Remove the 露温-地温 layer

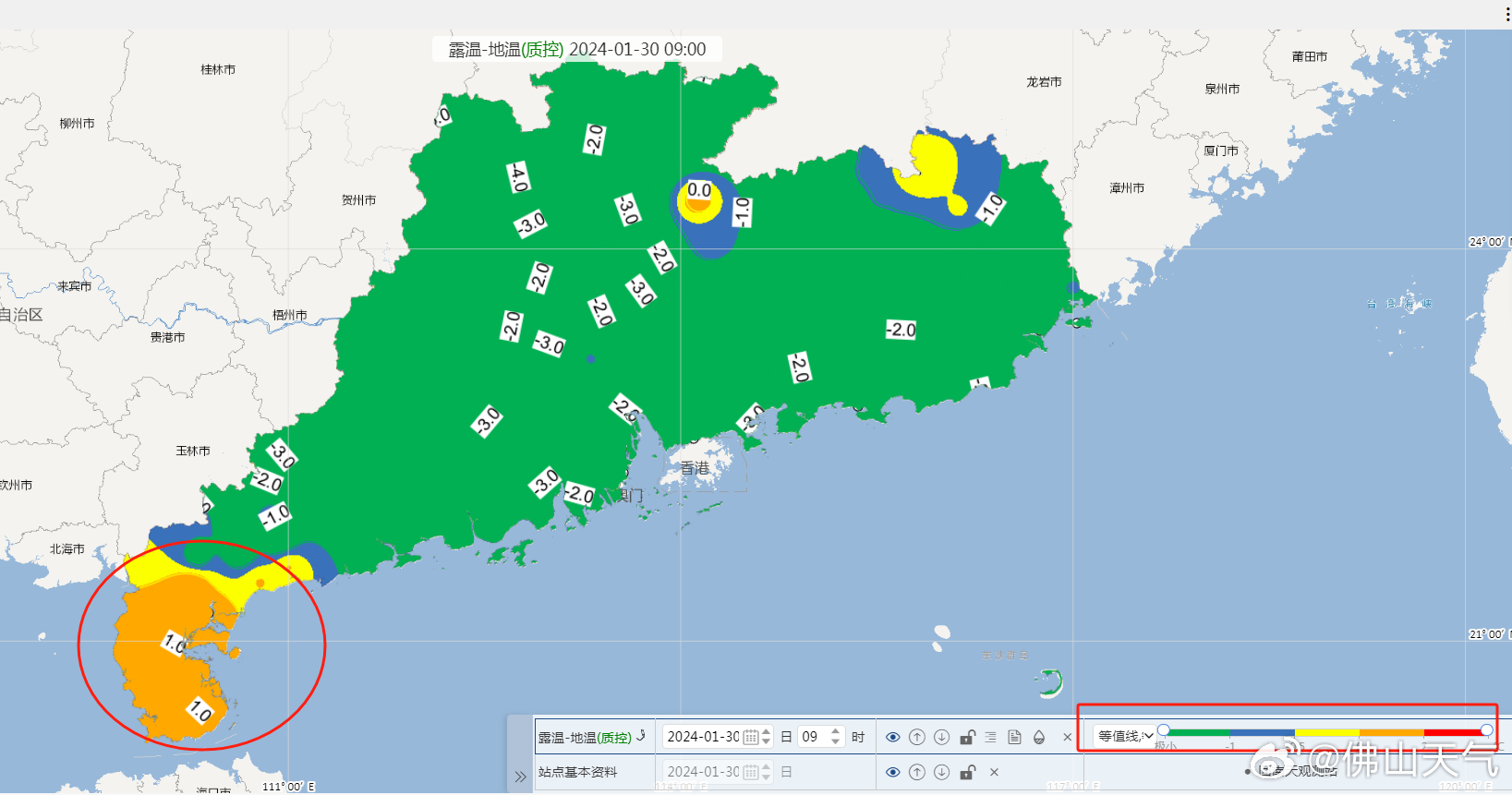[x=1067, y=737]
